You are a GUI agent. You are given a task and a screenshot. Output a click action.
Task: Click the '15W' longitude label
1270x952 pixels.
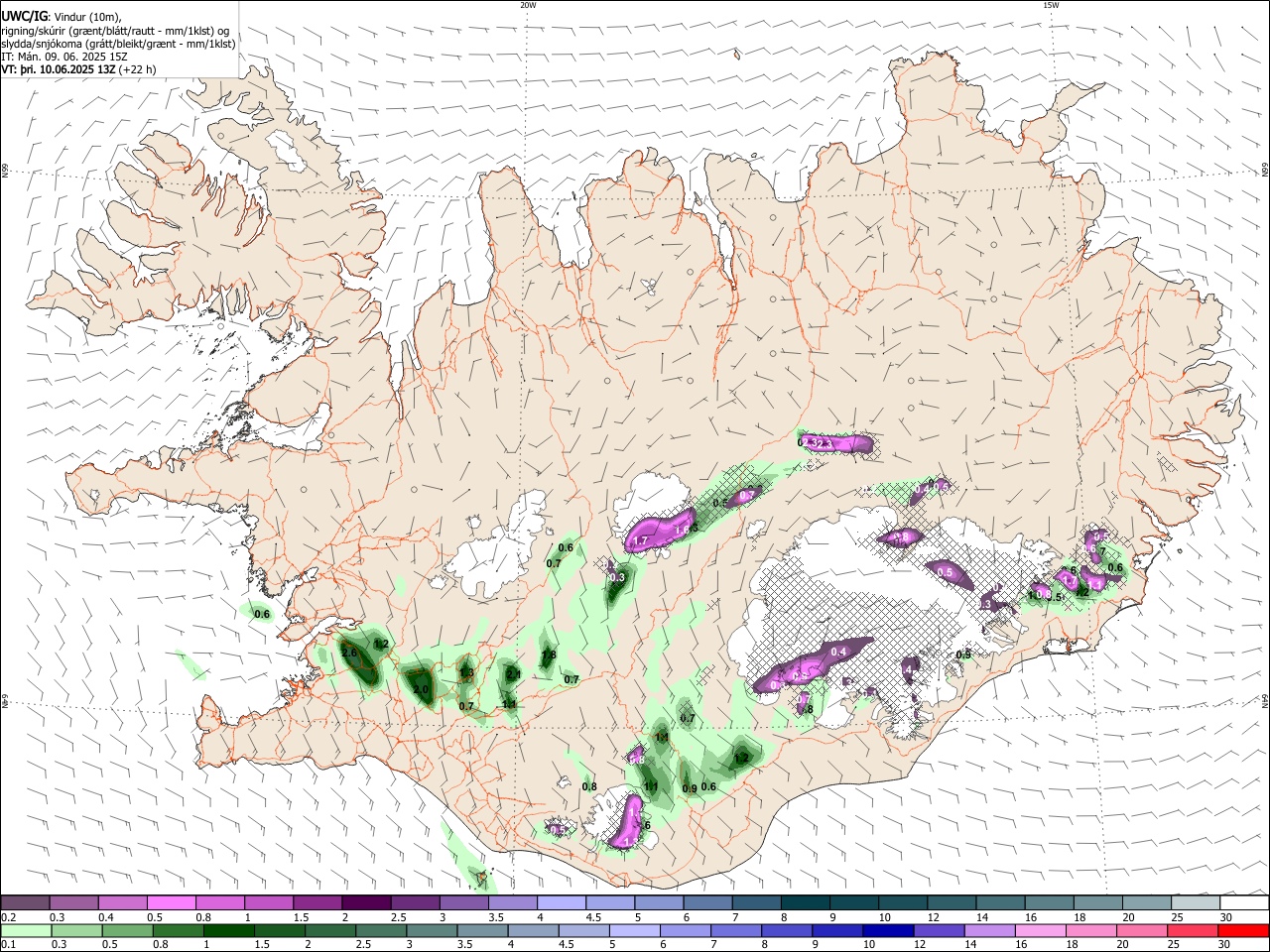[1051, 5]
